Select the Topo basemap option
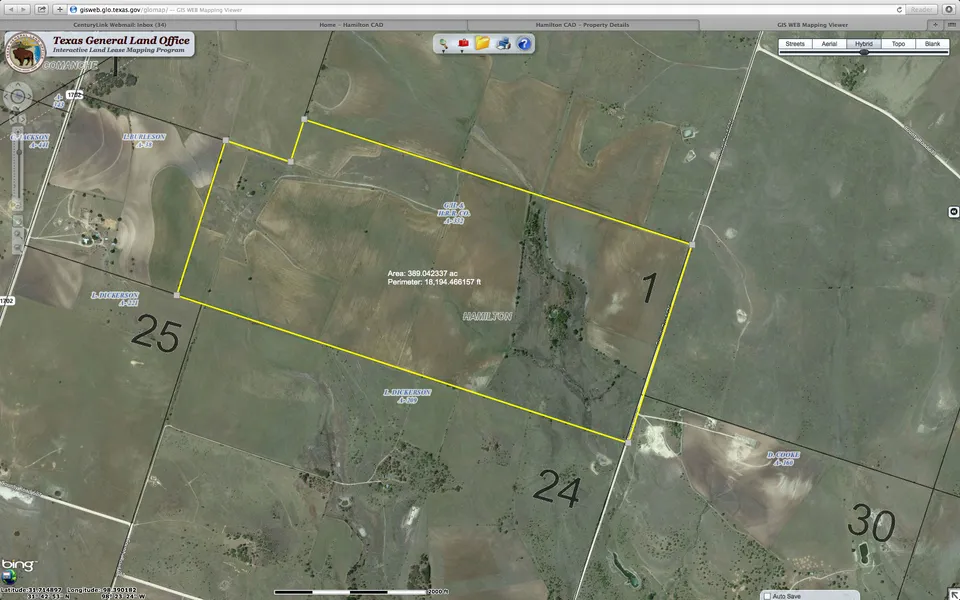Screen dimensions: 960x600 click(x=898, y=44)
